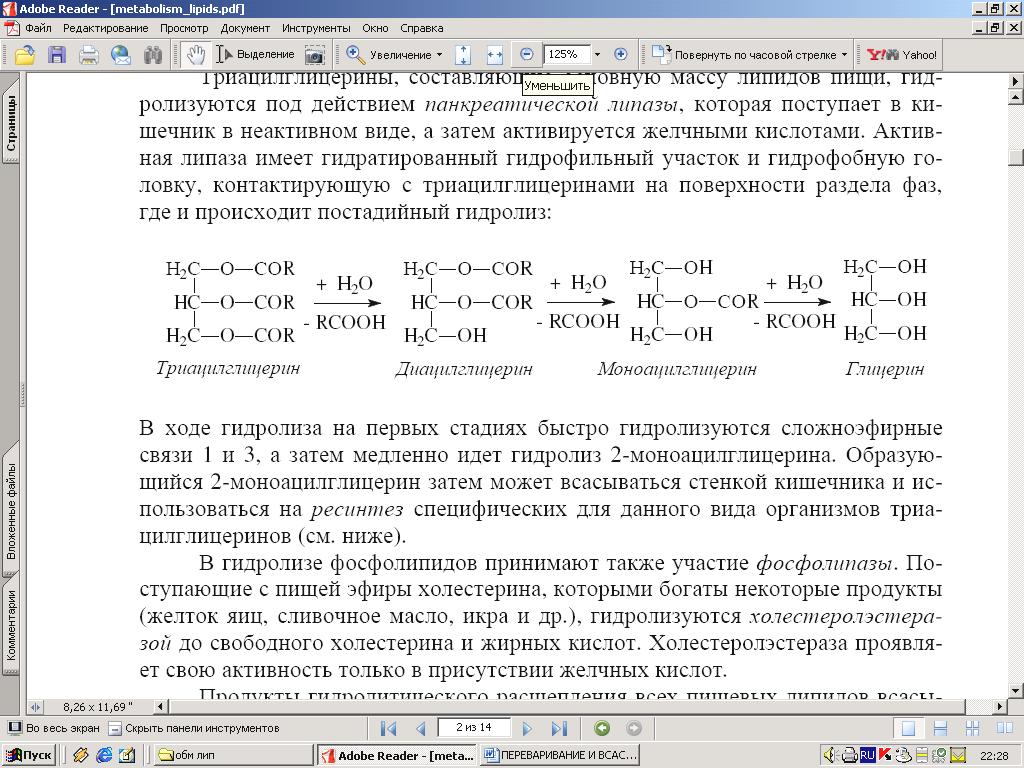Go to the first page
Screen dimensions: 1024x768
coord(388,728)
